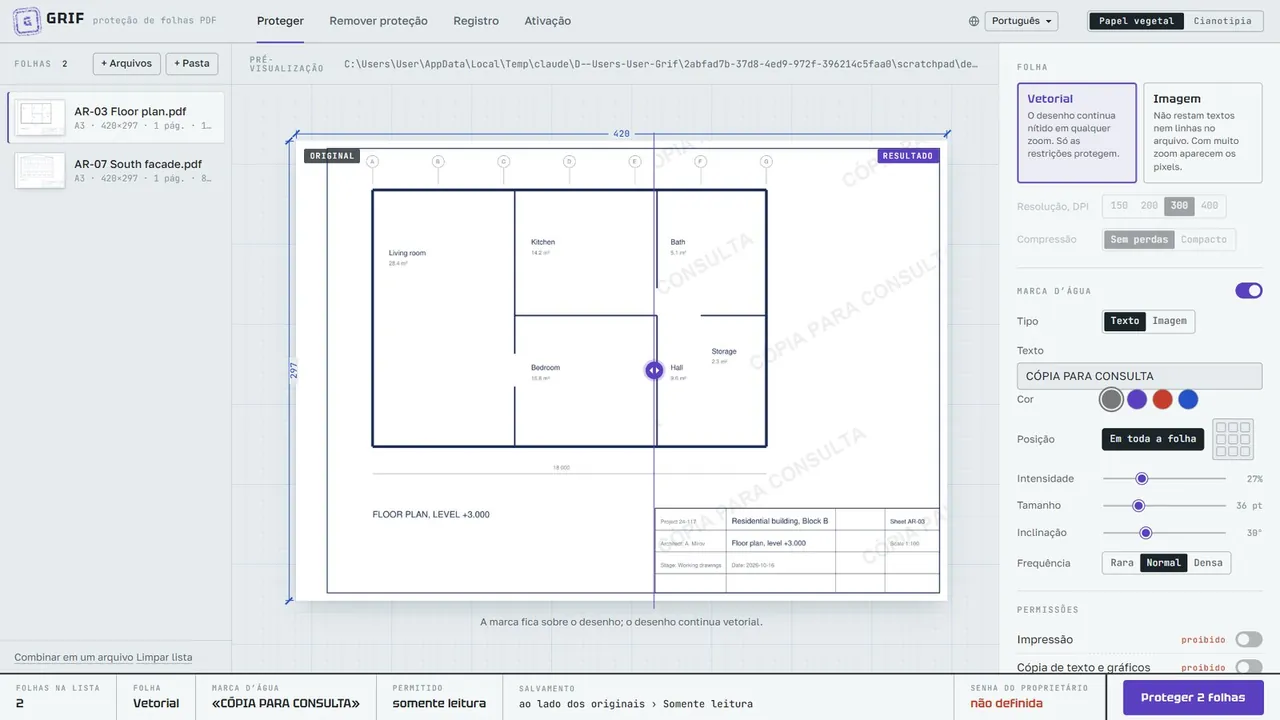Open the watermark position grid picker
Screen dimensions: 1280x720
1232,439
